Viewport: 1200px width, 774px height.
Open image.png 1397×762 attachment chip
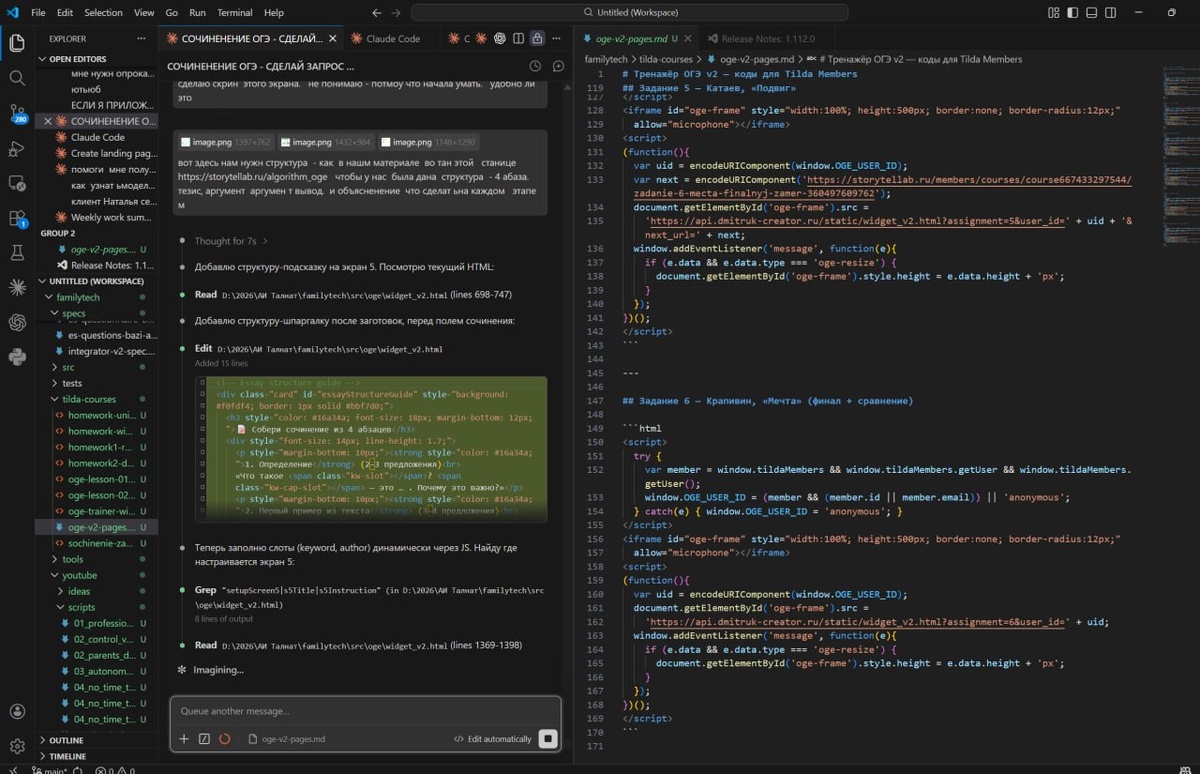pyautogui.click(x=225, y=142)
